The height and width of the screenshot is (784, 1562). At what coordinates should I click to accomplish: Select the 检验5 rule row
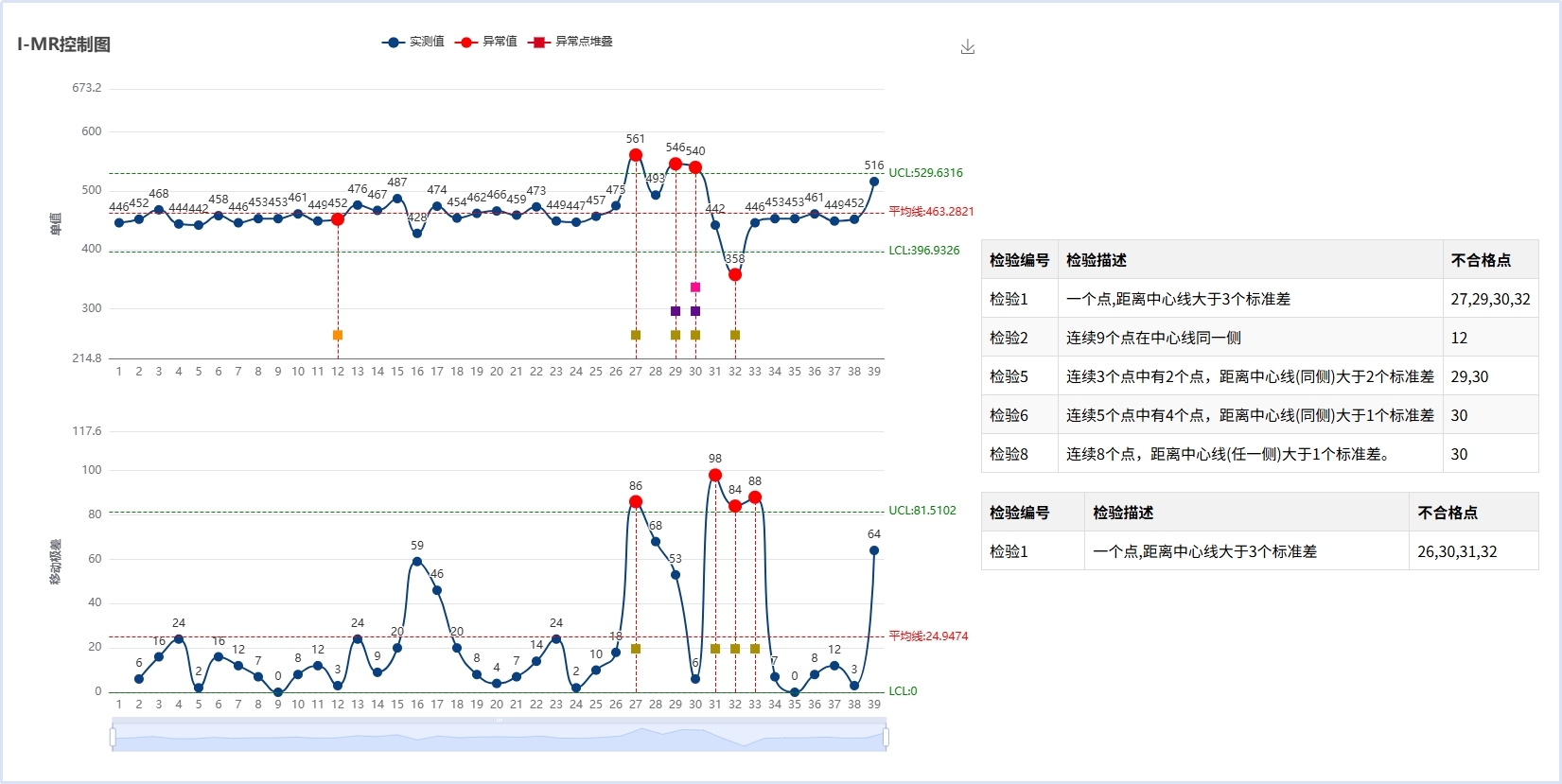(x=1258, y=376)
